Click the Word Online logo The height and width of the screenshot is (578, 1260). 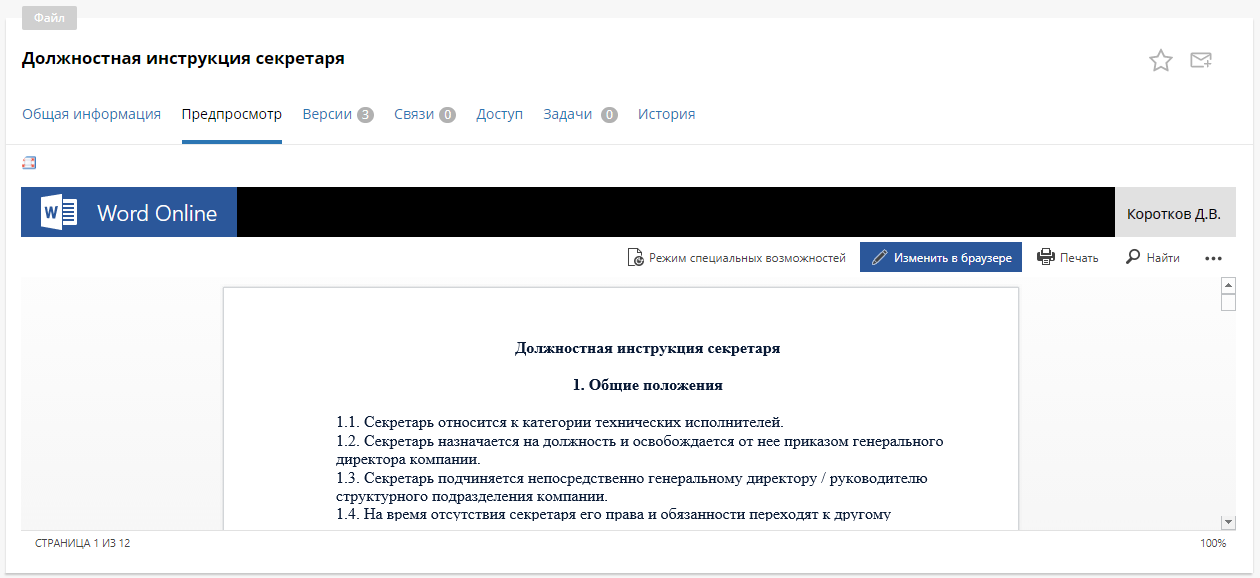128,211
